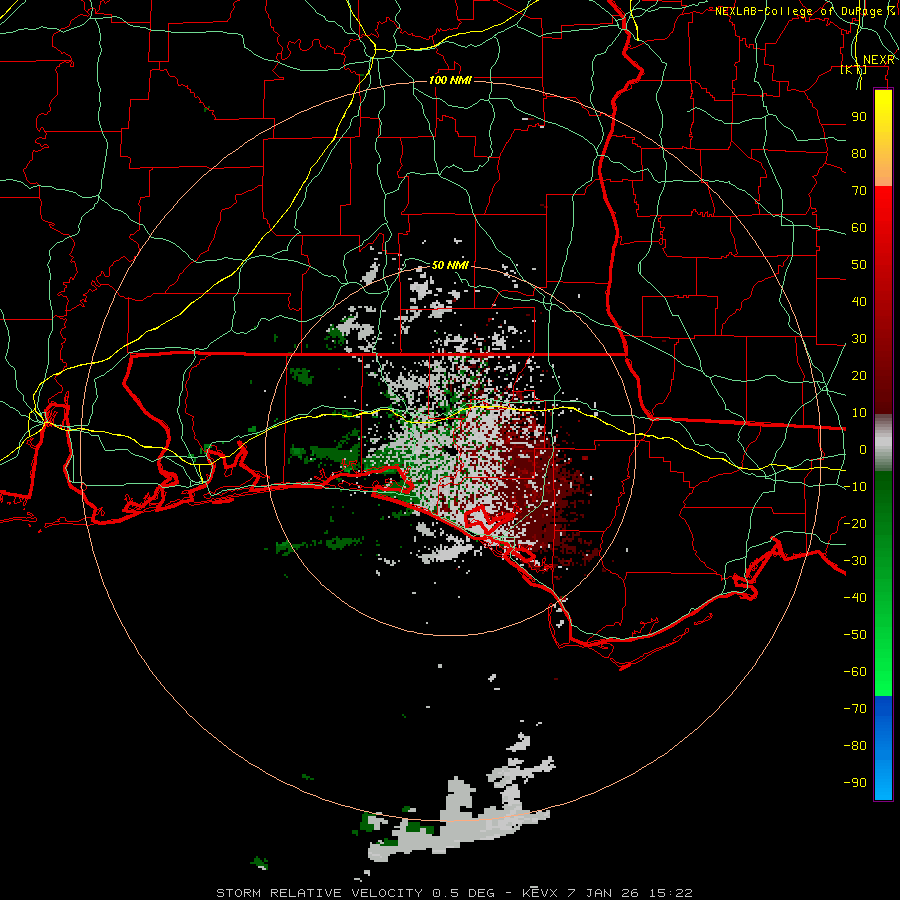The width and height of the screenshot is (900, 900).
Task: Click the 30 value on the velocity scale
Action: click(x=859, y=339)
